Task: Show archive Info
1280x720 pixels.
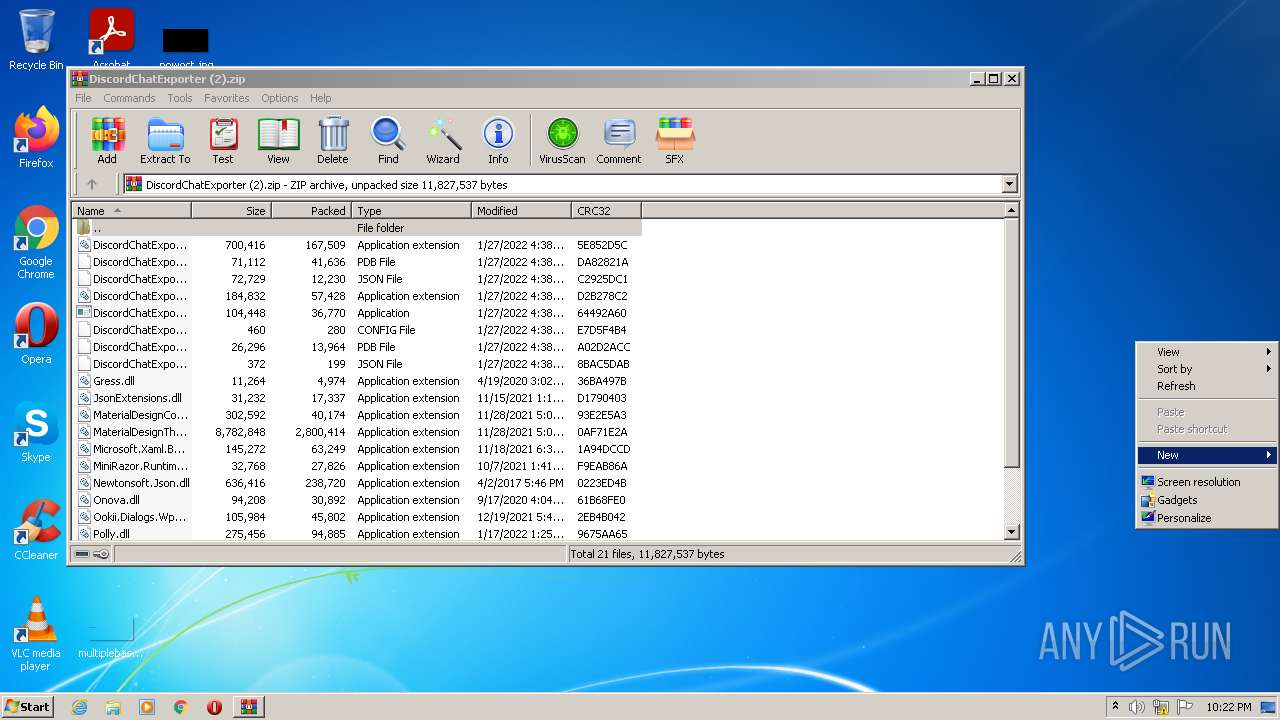Action: 498,140
